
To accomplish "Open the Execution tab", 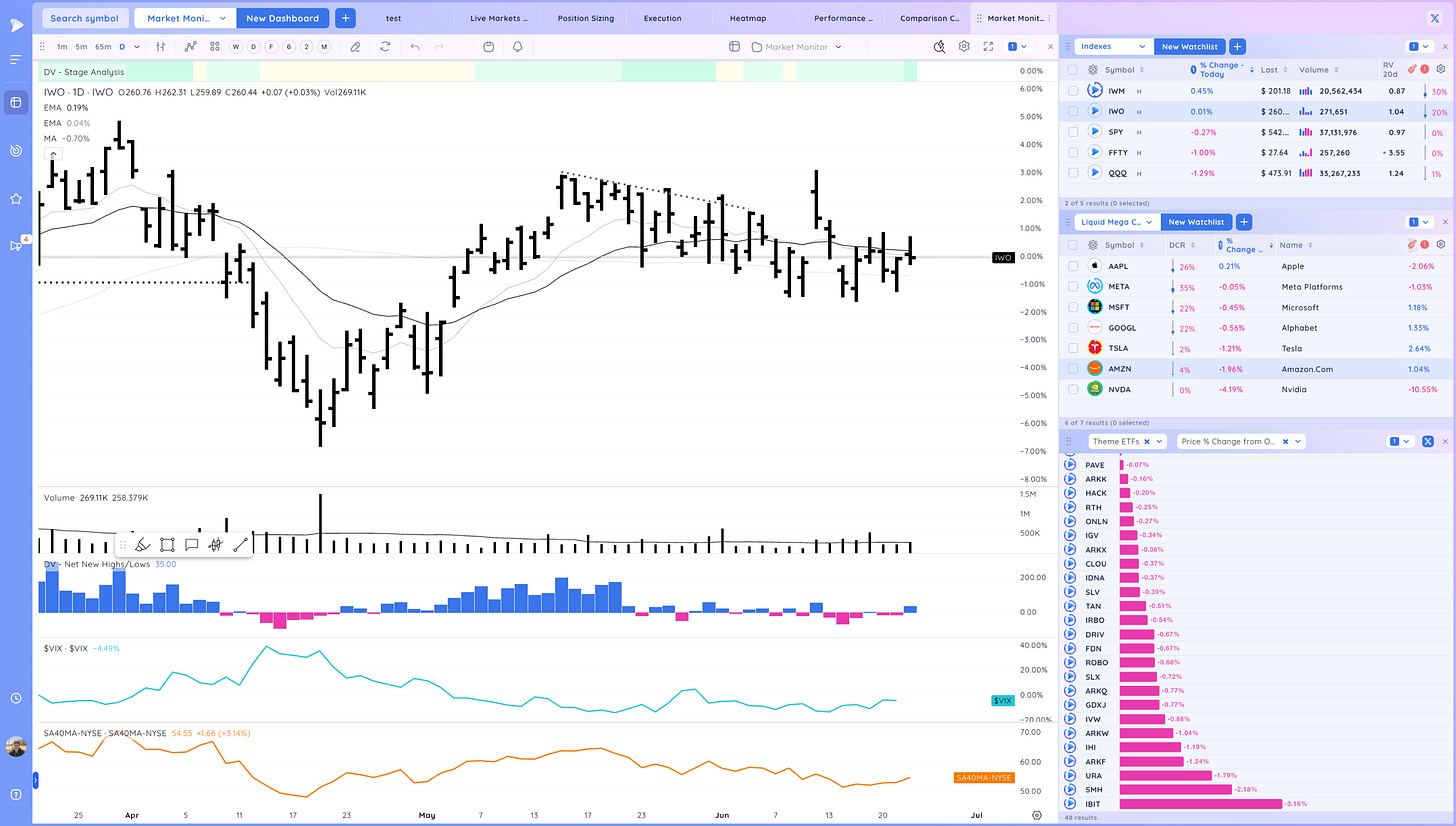I will [663, 18].
